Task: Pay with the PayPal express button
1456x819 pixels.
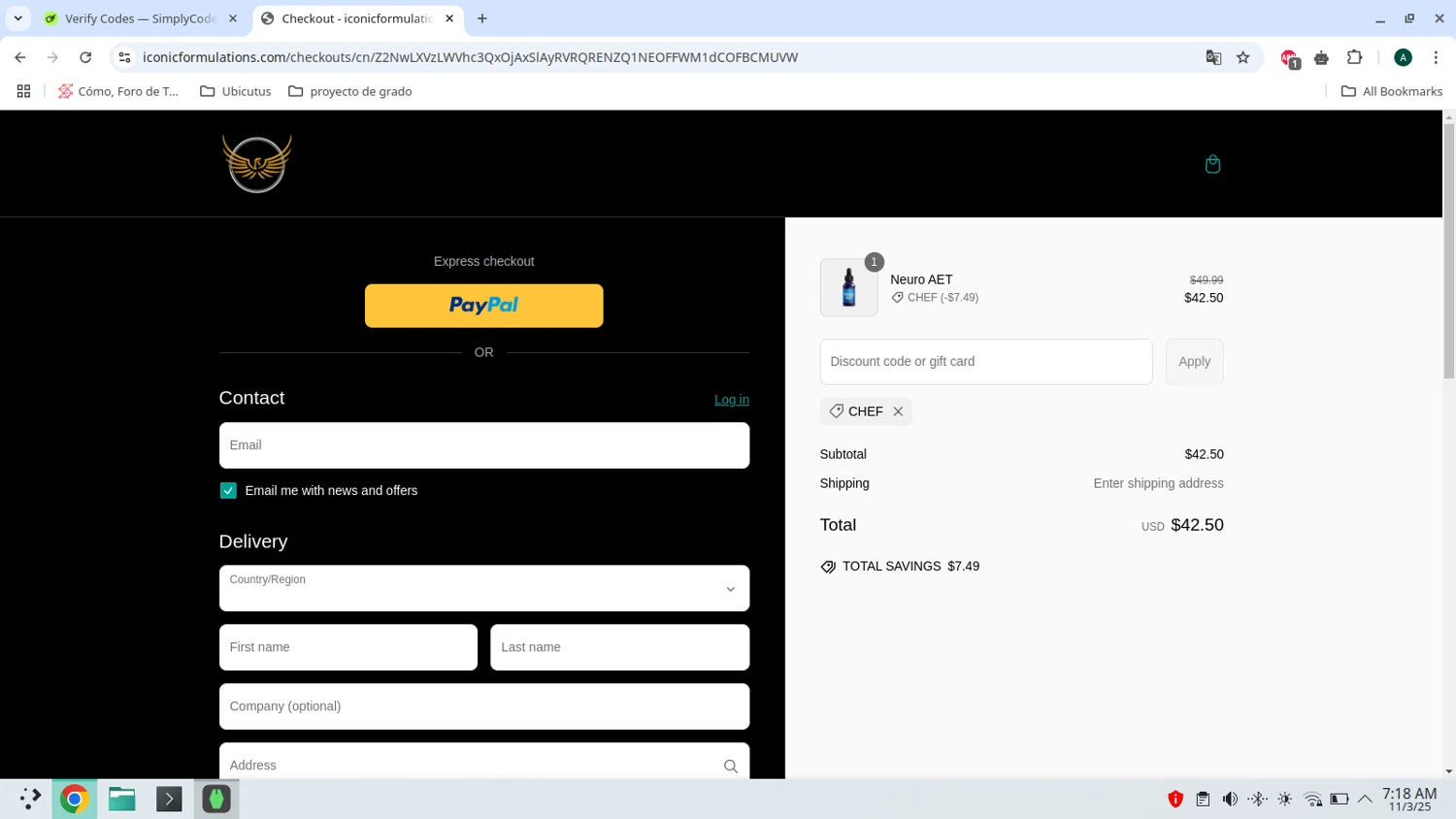Action: 483,306
